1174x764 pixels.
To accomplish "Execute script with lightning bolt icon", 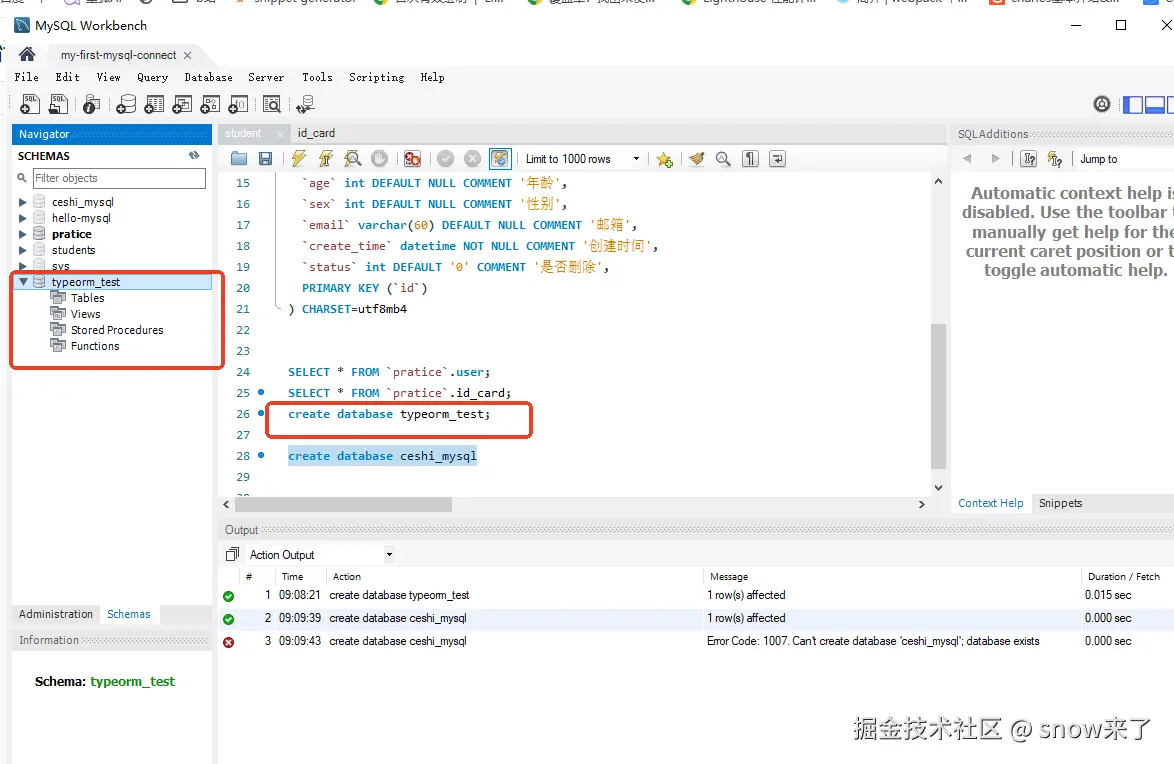I will tap(299, 159).
